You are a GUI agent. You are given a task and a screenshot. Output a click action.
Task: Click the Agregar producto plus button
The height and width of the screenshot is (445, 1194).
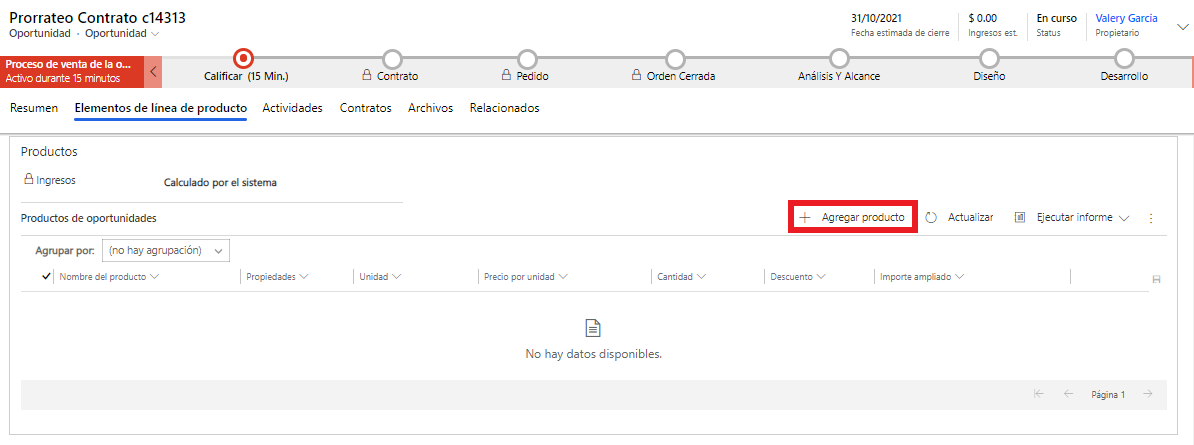805,217
